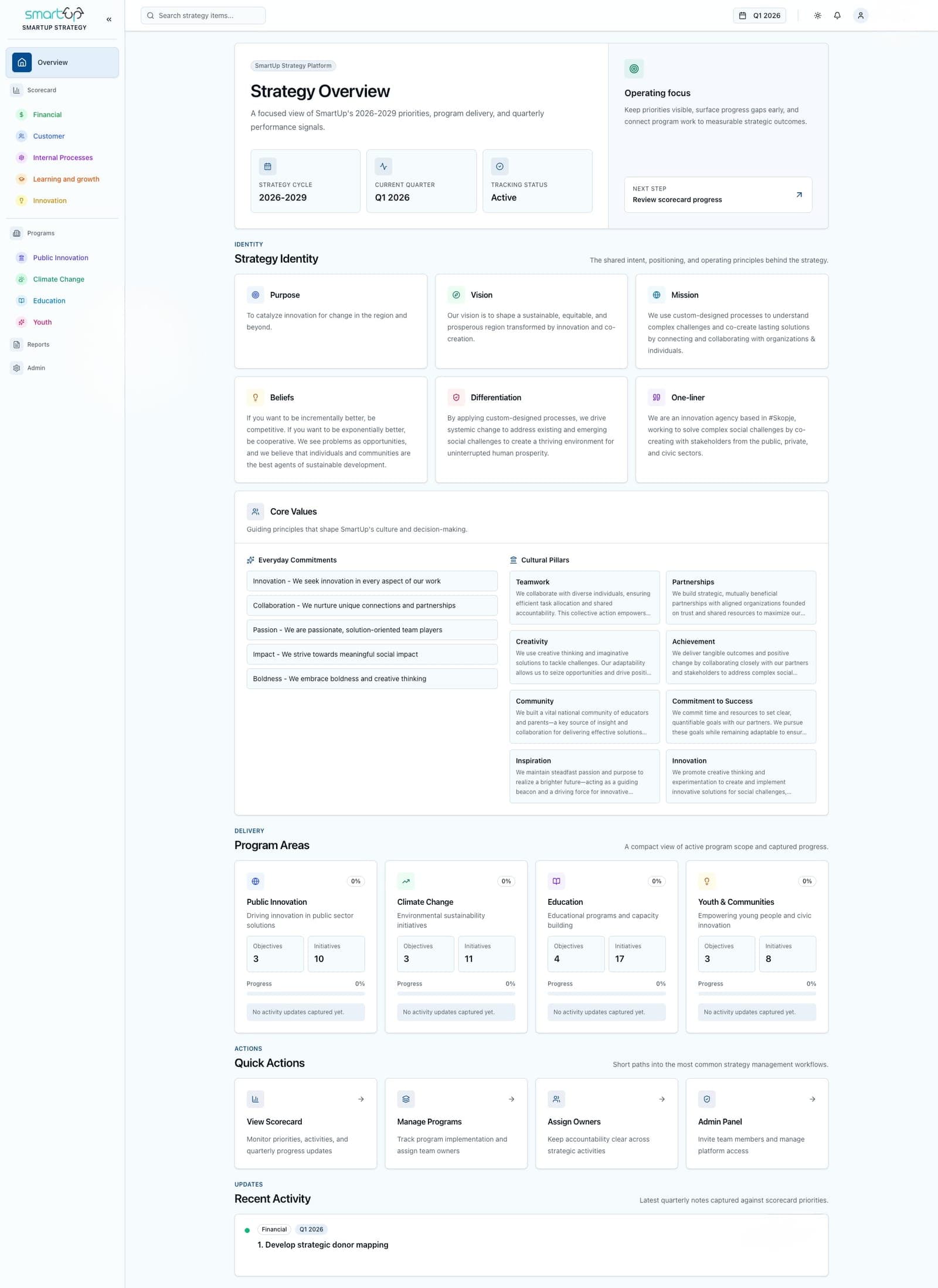The image size is (938, 1288).
Task: Click the Reports document icon
Action: [16, 345]
